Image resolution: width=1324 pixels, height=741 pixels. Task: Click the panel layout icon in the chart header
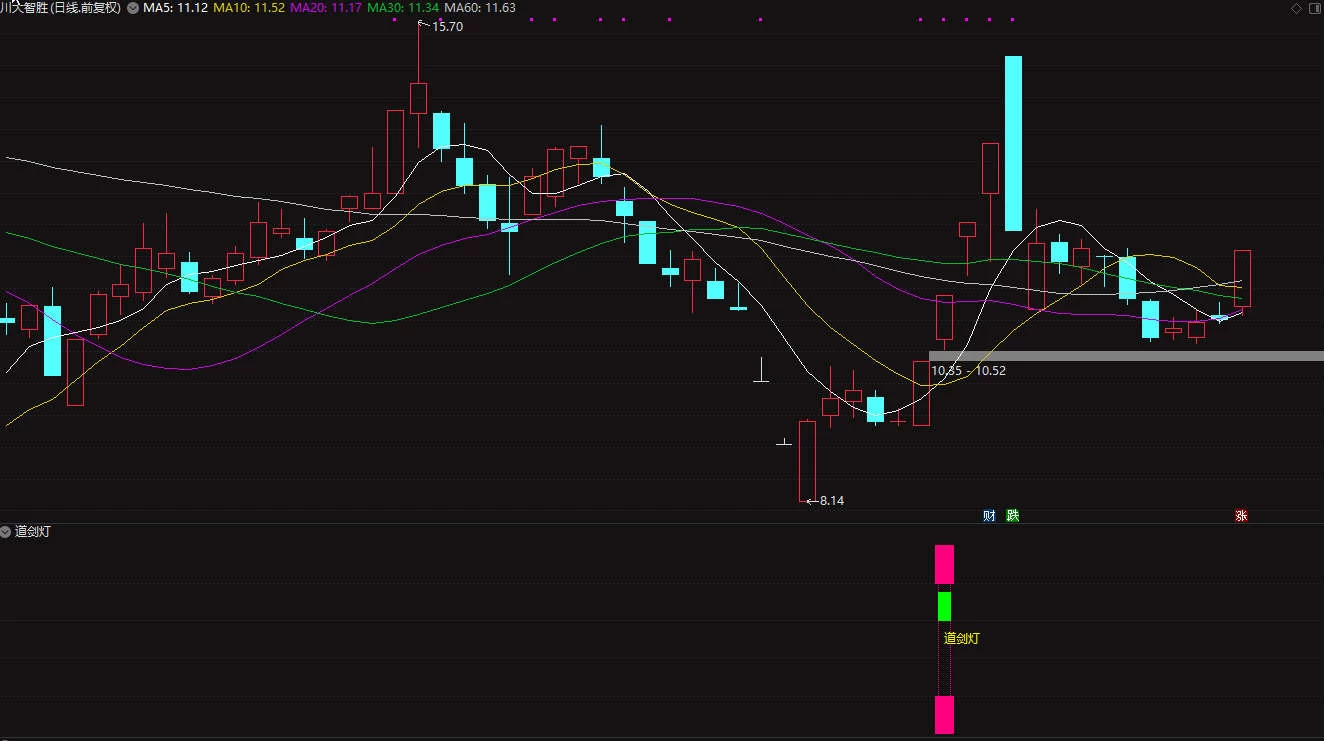[1314, 8]
